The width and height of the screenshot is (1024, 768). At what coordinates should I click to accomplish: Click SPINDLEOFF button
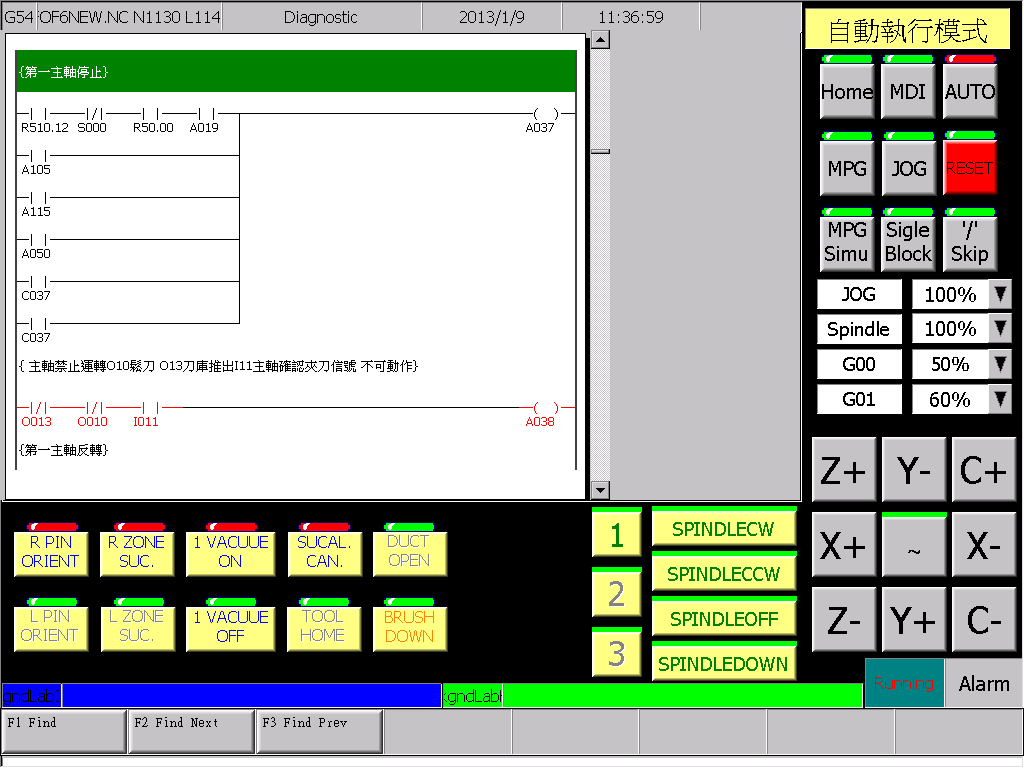coord(724,617)
